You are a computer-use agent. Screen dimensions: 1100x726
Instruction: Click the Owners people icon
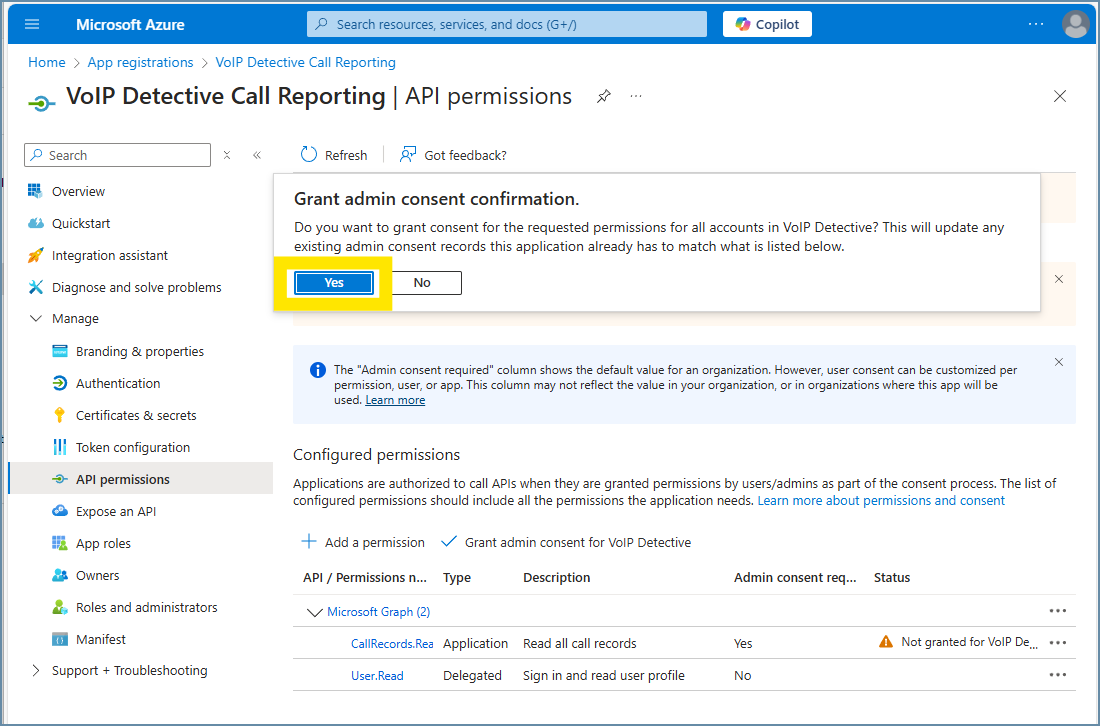click(60, 575)
